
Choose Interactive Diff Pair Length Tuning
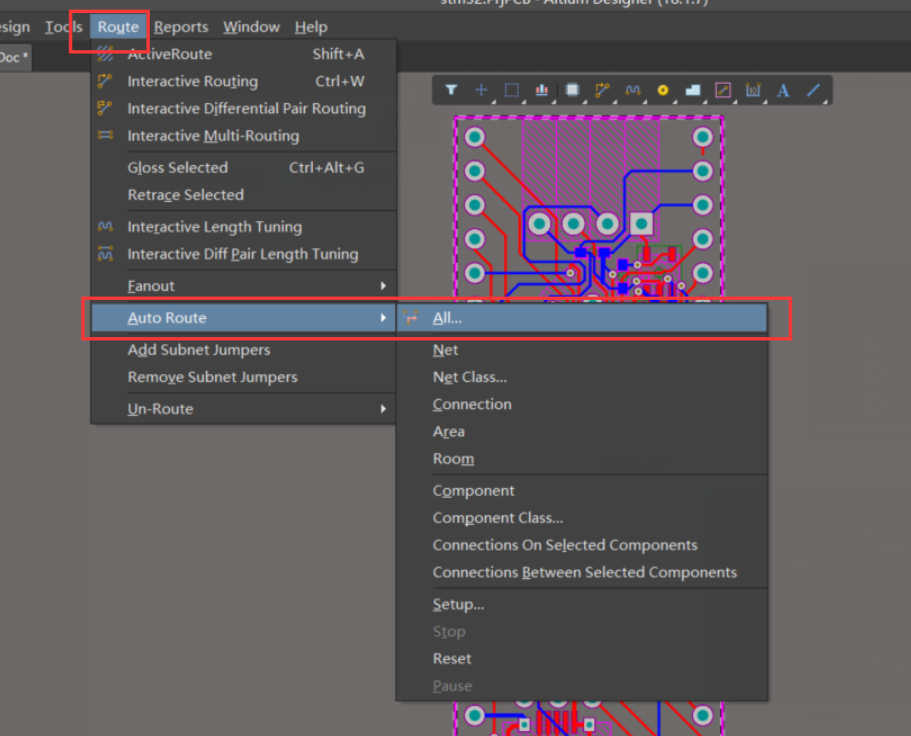point(243,254)
